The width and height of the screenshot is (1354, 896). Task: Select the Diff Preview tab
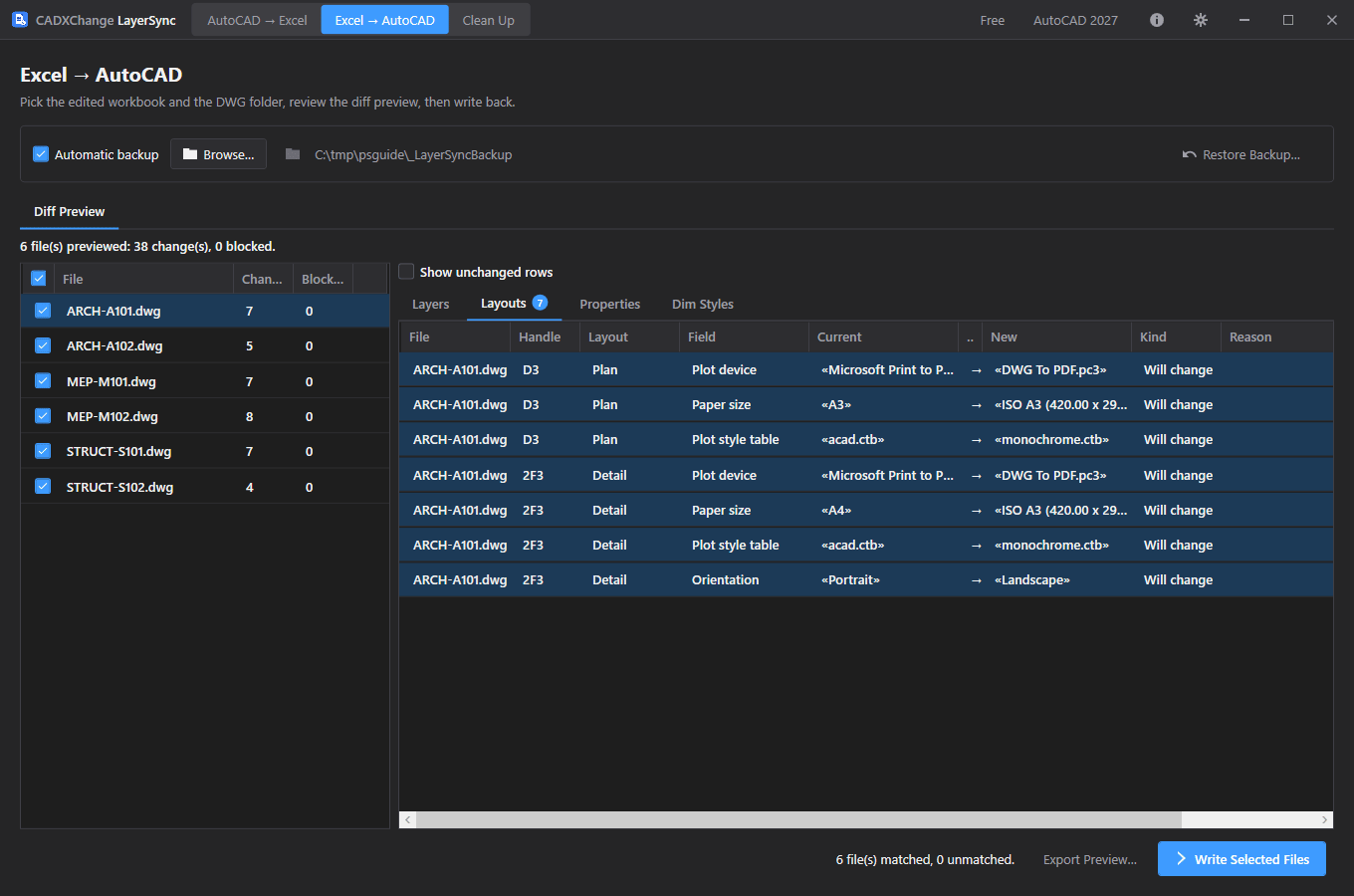70,211
